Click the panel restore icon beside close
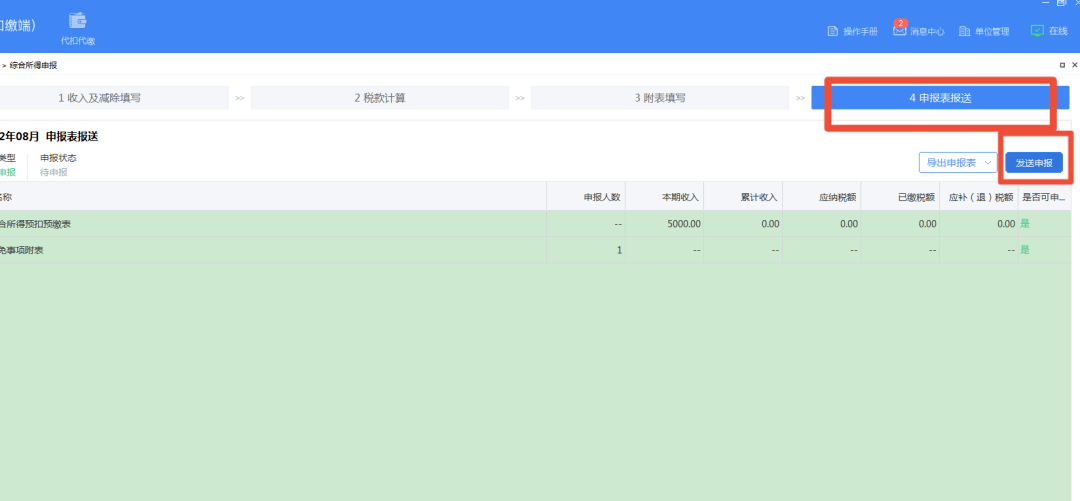This screenshot has width=1080, height=501. click(x=1062, y=65)
